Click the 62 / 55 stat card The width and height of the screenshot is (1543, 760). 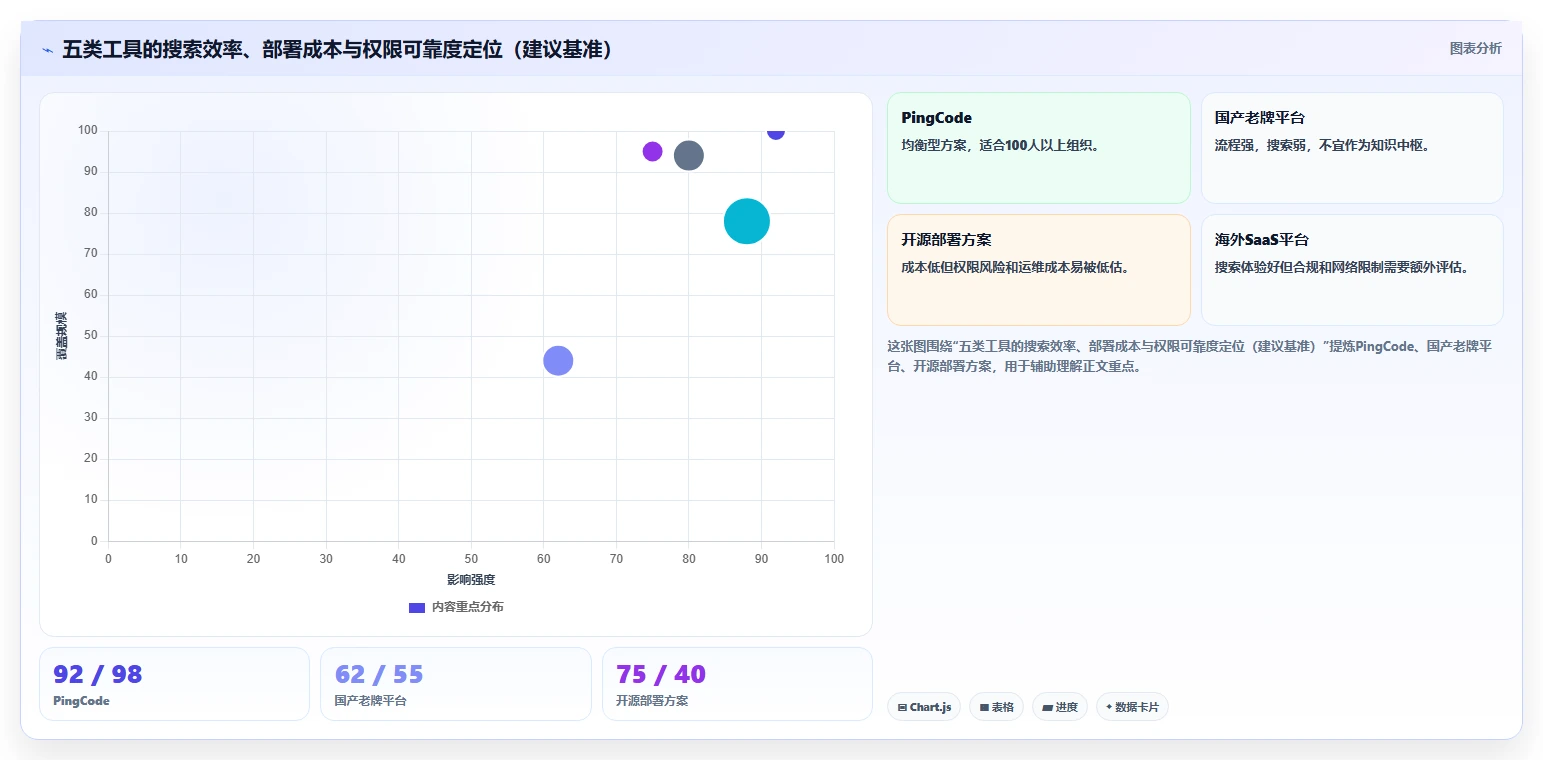tap(456, 684)
